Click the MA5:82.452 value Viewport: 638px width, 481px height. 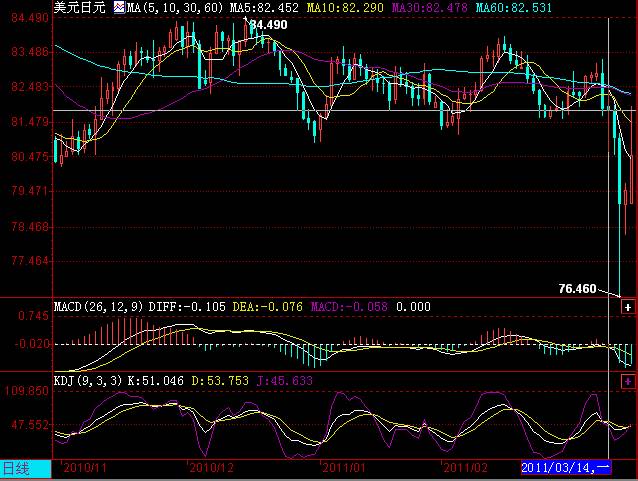click(264, 7)
